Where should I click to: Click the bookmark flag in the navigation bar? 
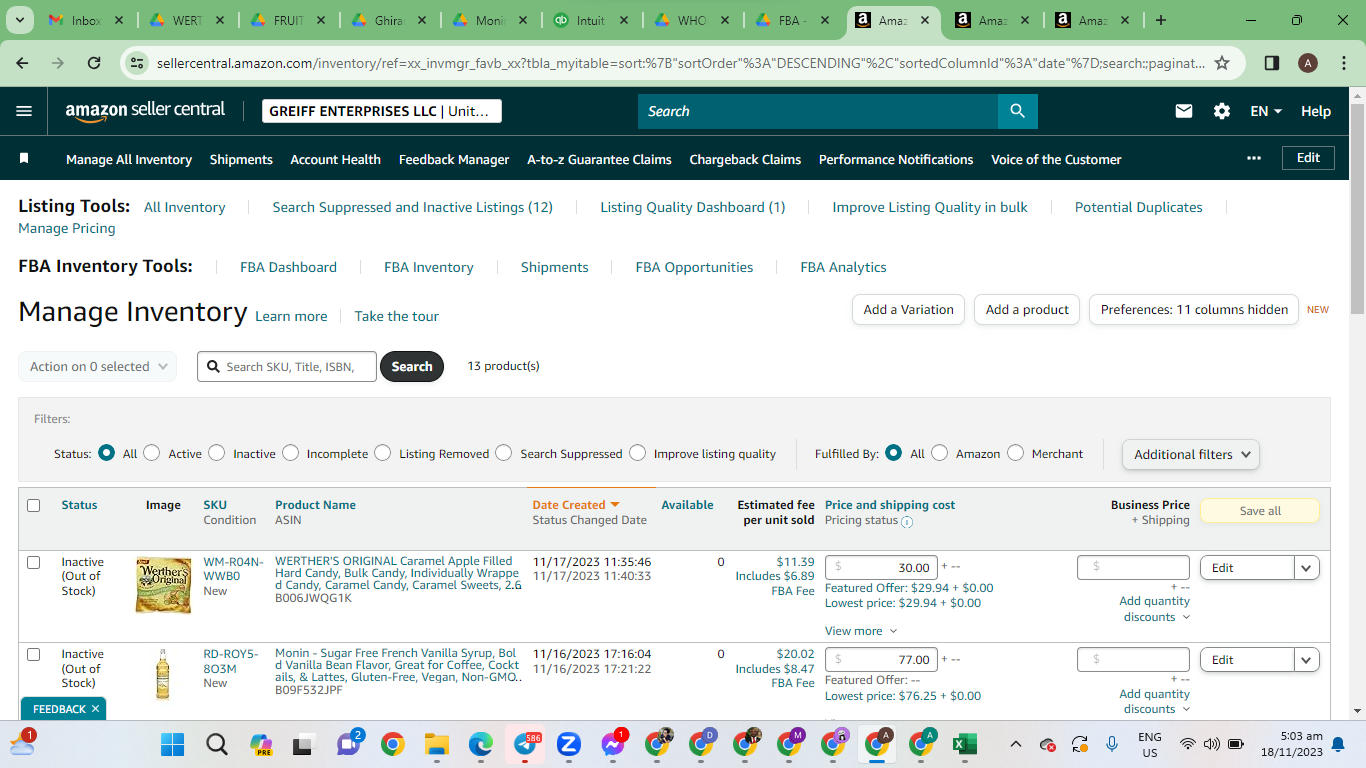click(x=24, y=159)
